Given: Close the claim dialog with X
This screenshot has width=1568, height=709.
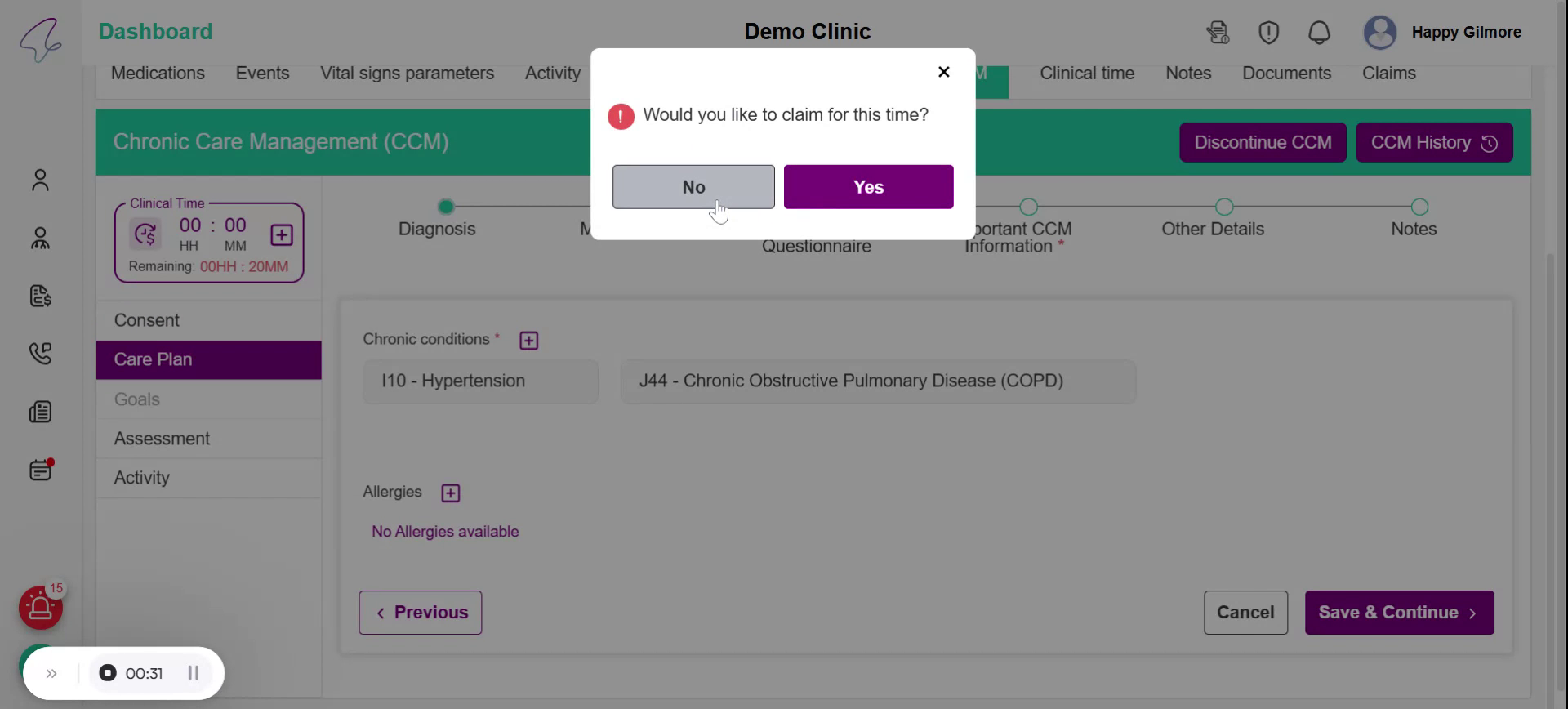Looking at the screenshot, I should coord(943,72).
